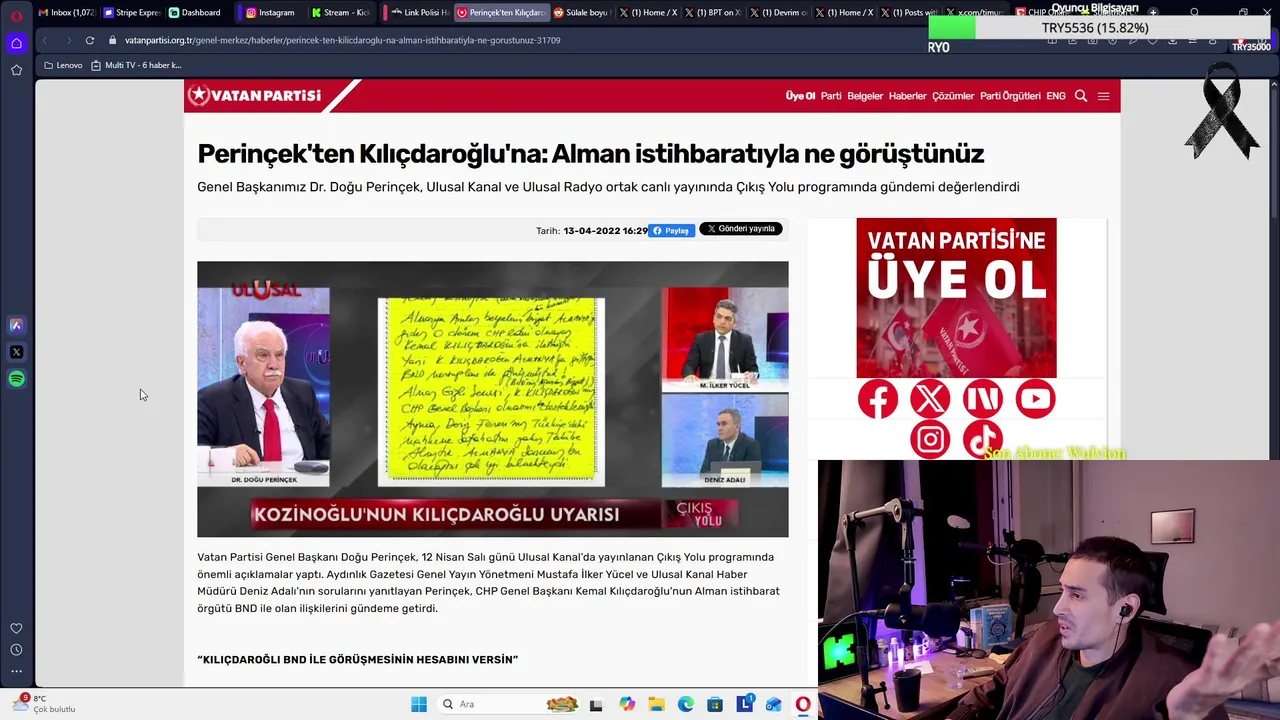The height and width of the screenshot is (720, 1280).
Task: Click Opera icon in taskbar
Action: 803,704
